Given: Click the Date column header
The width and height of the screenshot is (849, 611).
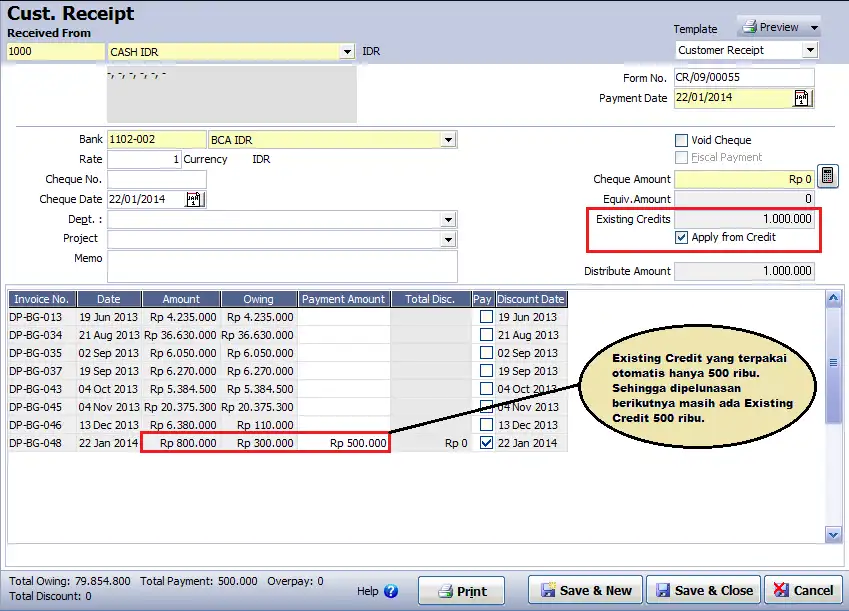Looking at the screenshot, I should pyautogui.click(x=109, y=299).
